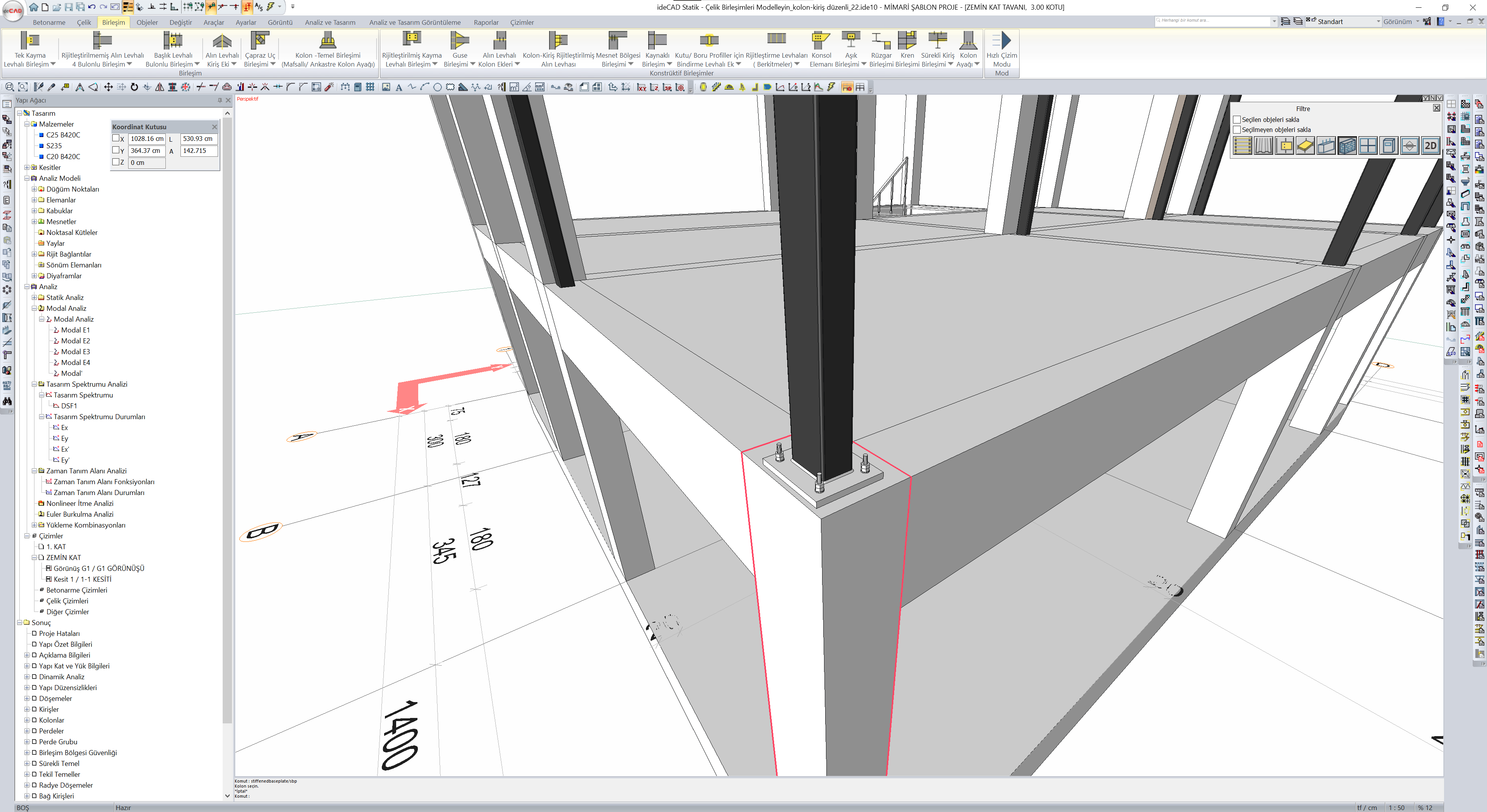Toggle the brick wall filter icon

1347,146
